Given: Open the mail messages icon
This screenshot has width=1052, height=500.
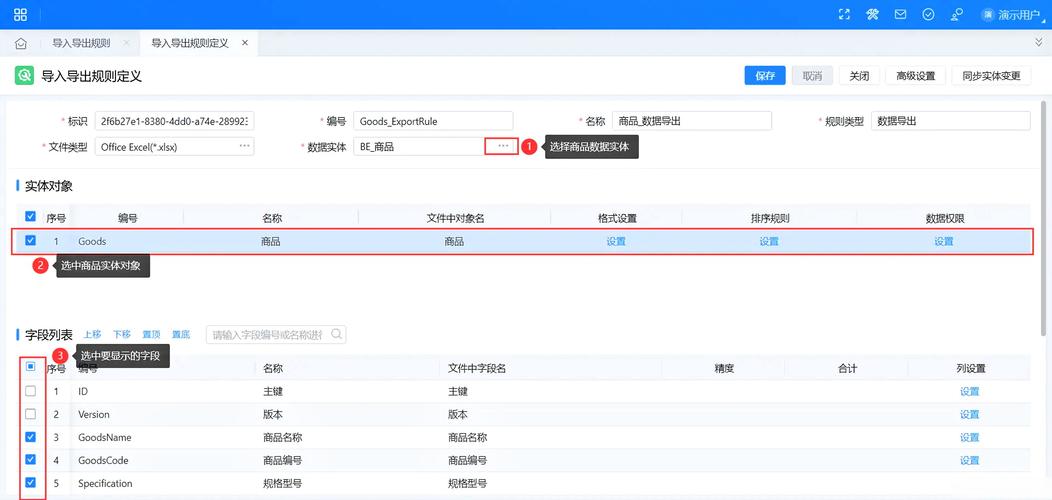Looking at the screenshot, I should point(900,15).
